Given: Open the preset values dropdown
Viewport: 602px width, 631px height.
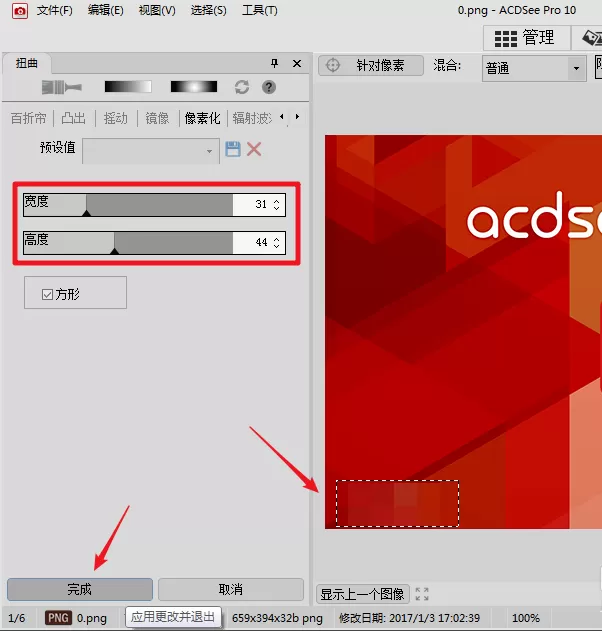Looking at the screenshot, I should pos(151,151).
